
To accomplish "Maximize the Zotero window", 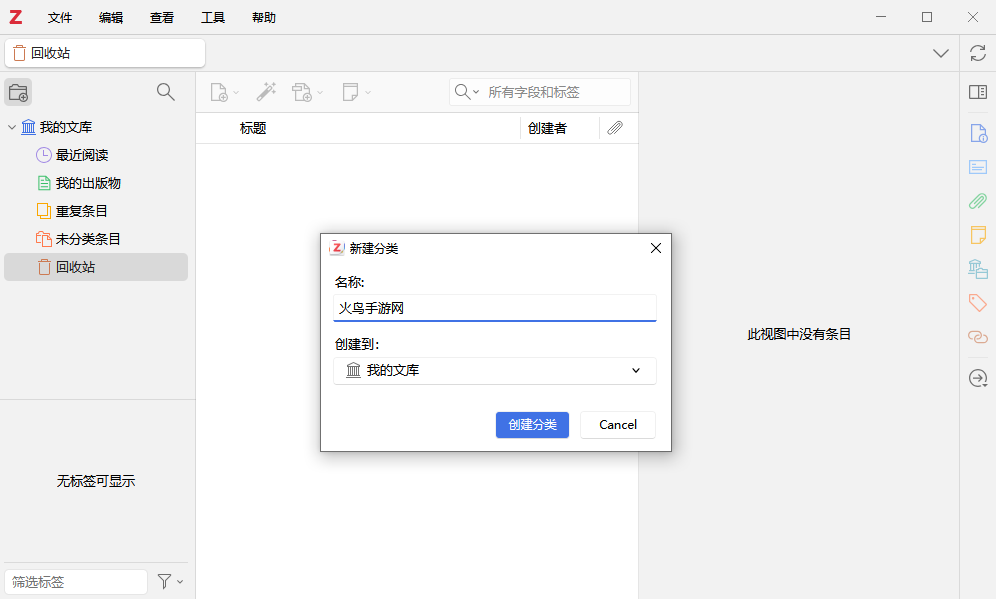I will (x=927, y=17).
